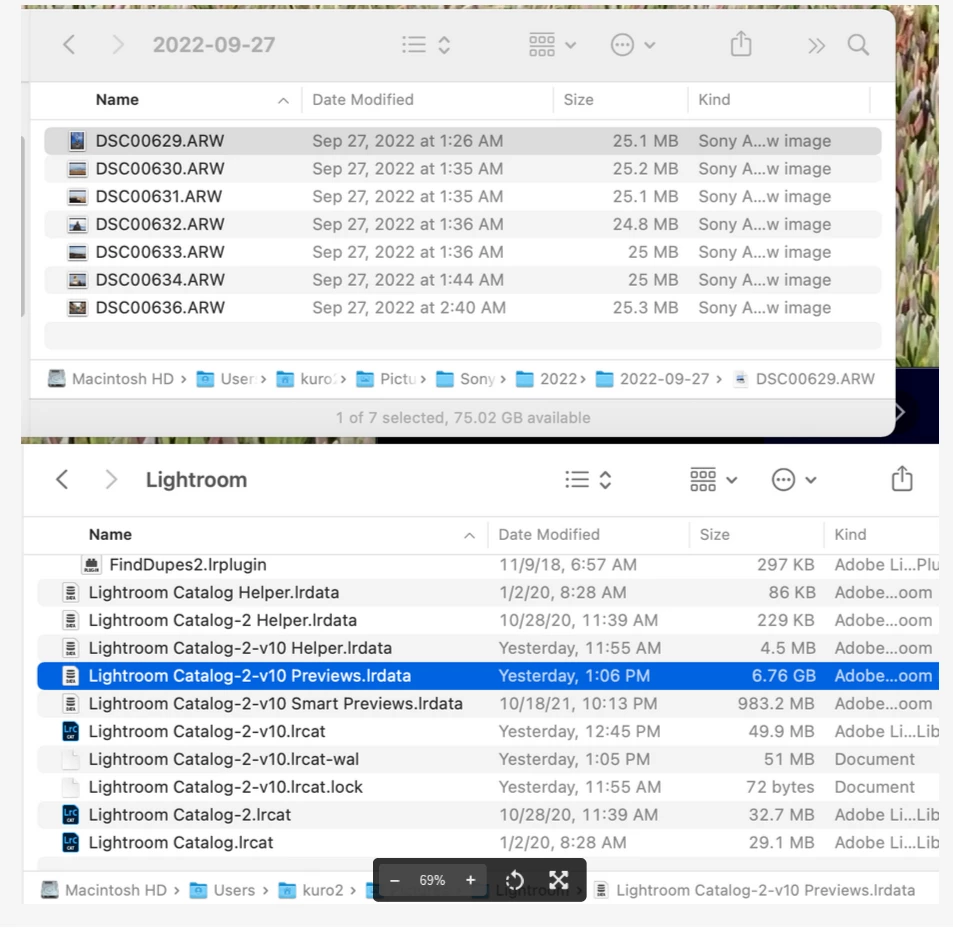Select file DSC00633.ARW

(463, 252)
